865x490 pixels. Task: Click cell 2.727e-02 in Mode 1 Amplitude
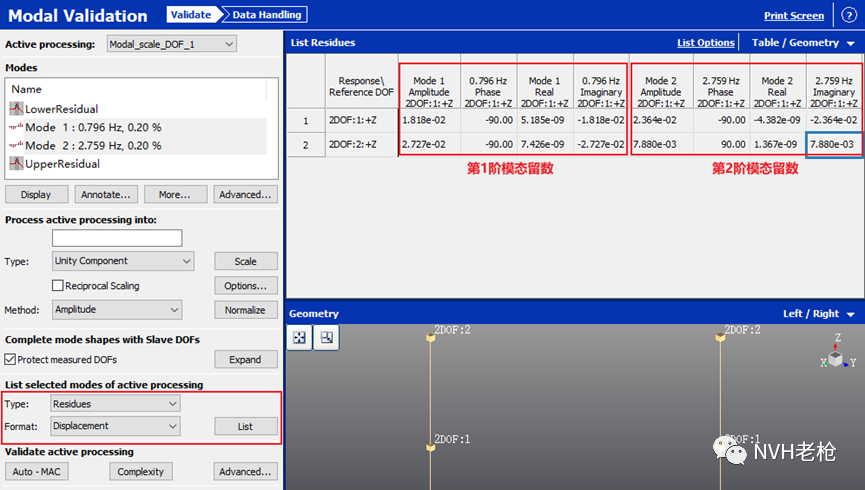(x=429, y=145)
